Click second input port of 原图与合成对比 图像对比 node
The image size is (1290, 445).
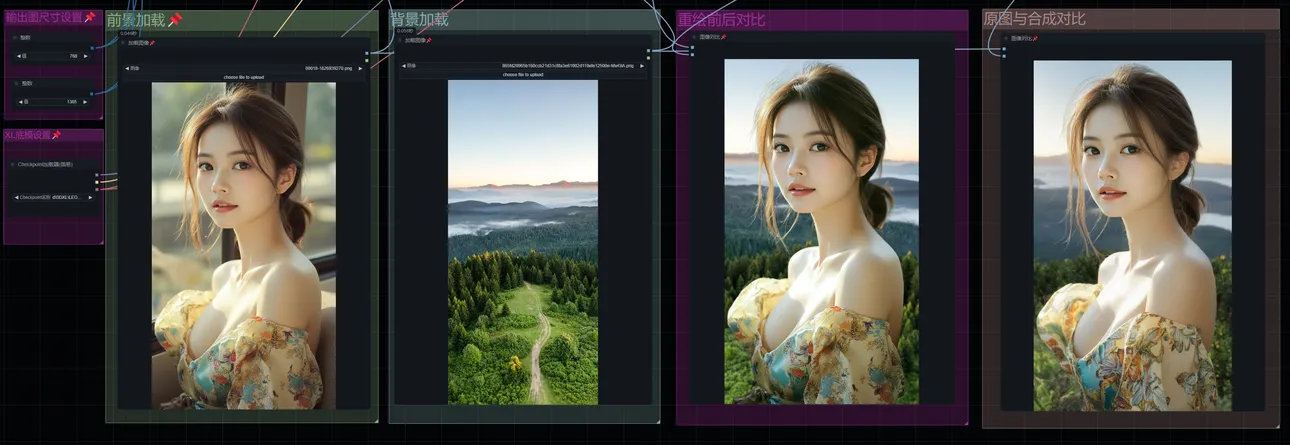pos(1004,56)
